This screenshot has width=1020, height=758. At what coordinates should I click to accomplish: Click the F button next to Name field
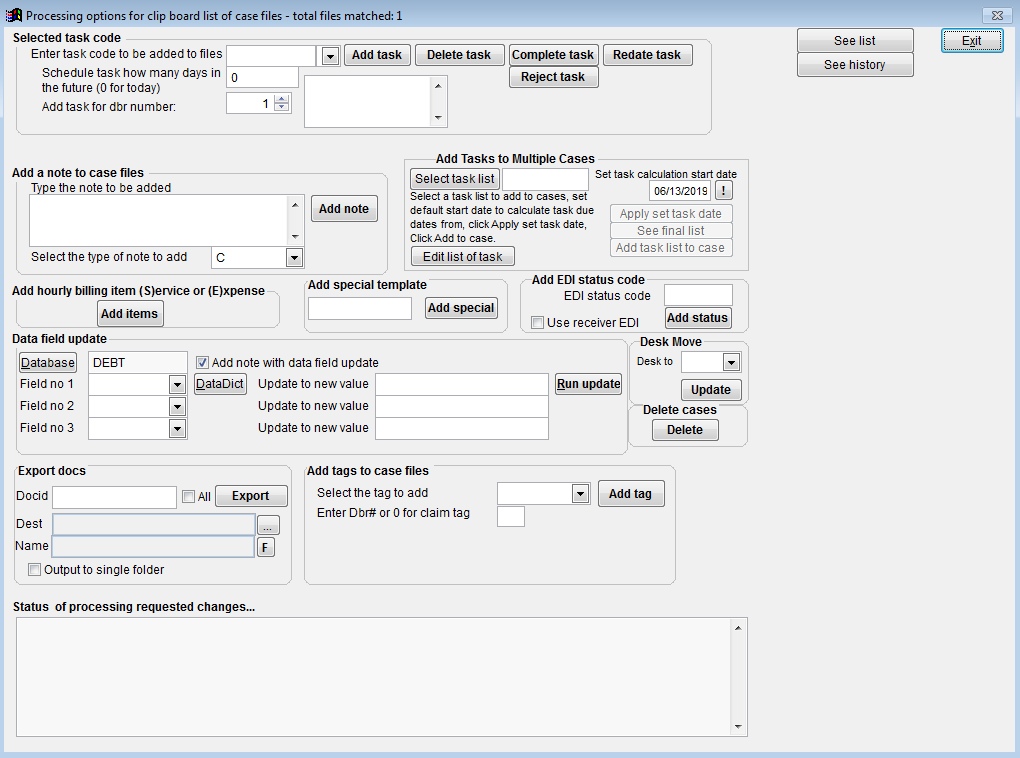(x=265, y=547)
